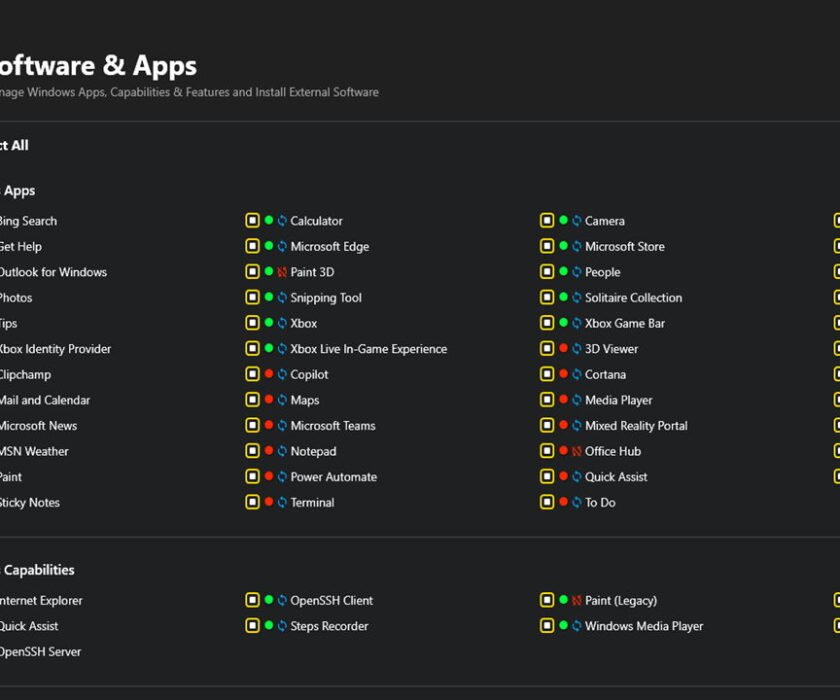Click the red cannot-reinstall icon beside Paint 3D
840x700 pixels.
pos(282,272)
